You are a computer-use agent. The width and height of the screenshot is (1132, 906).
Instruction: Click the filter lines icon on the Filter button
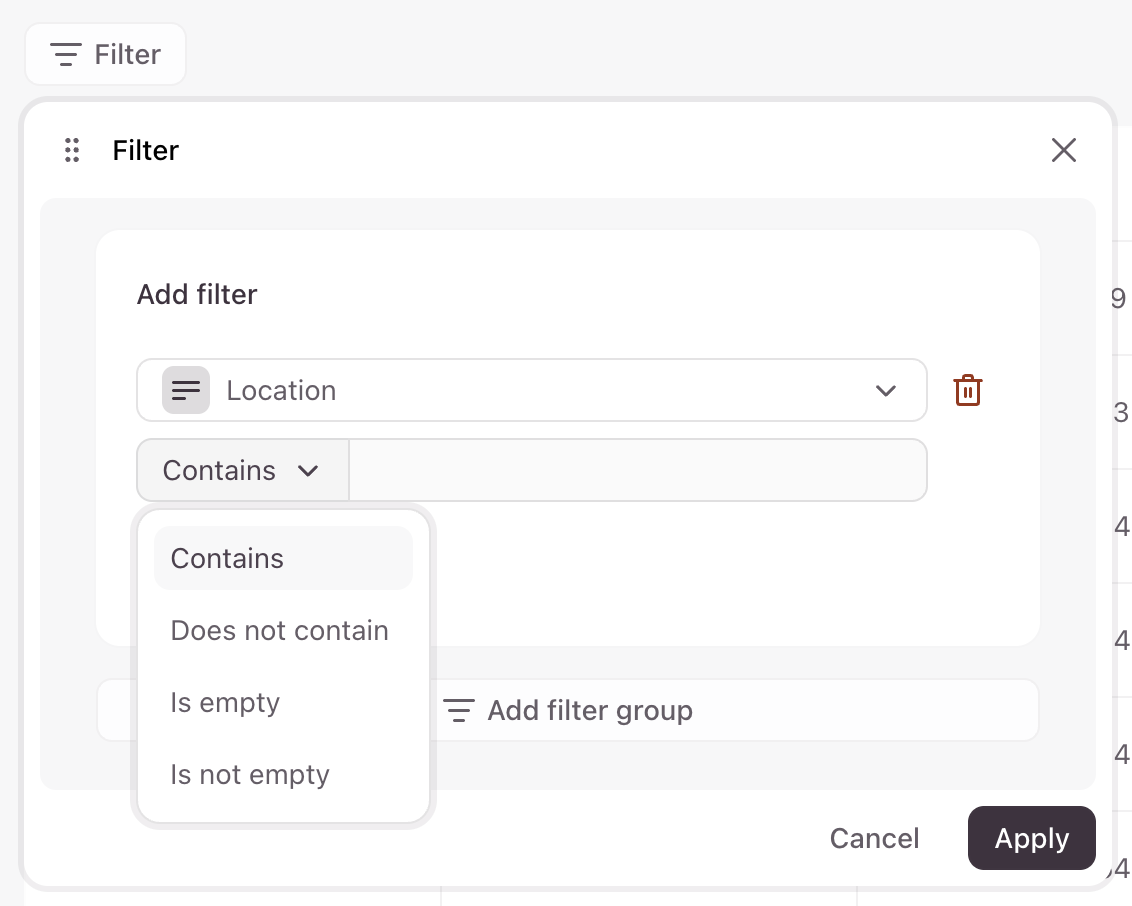(66, 54)
